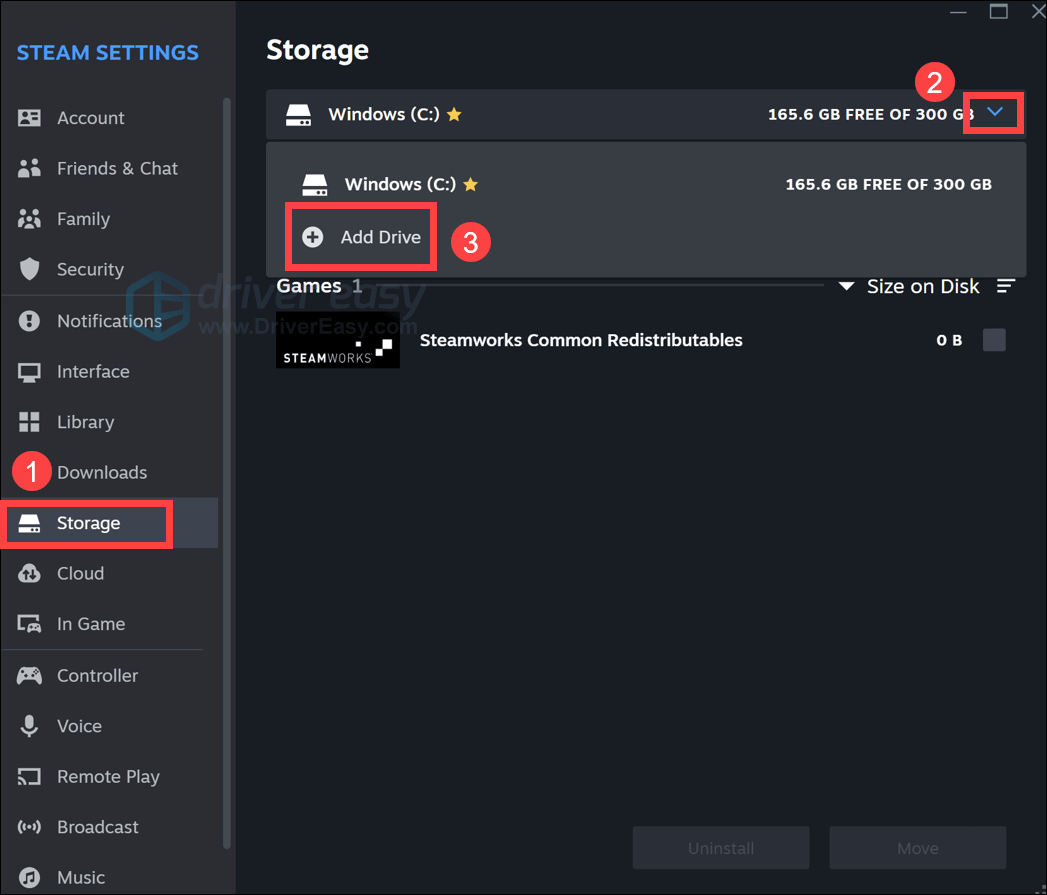The image size is (1047, 895).
Task: Click the sort order lines icon
Action: [1005, 287]
